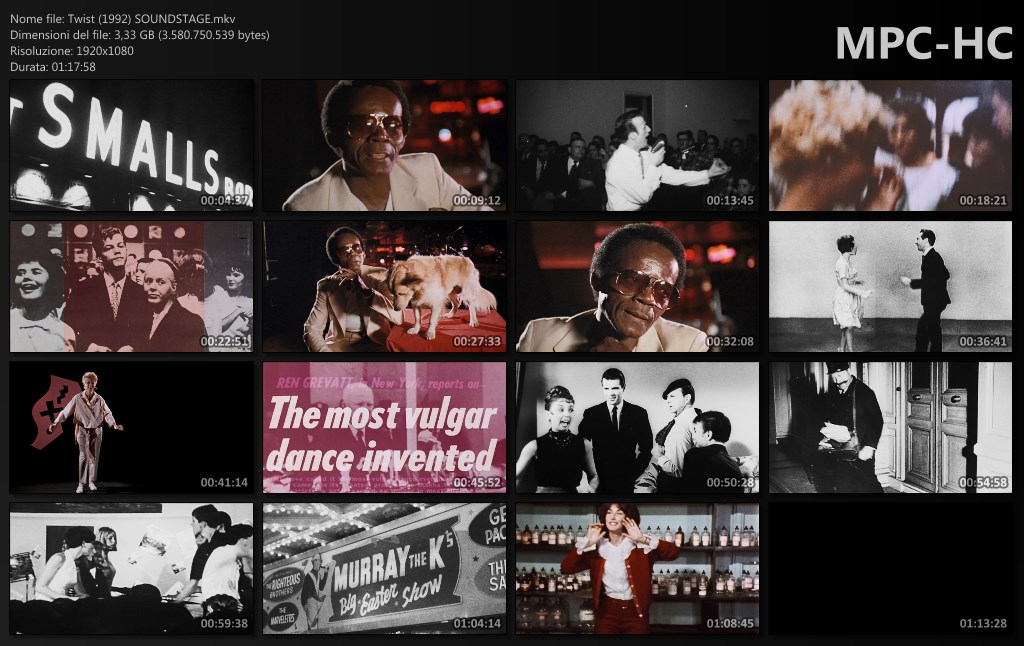Screen dimensions: 1024x646
Task: Open the dancing crowd thumbnail at 00:59:38
Action: coord(132,569)
